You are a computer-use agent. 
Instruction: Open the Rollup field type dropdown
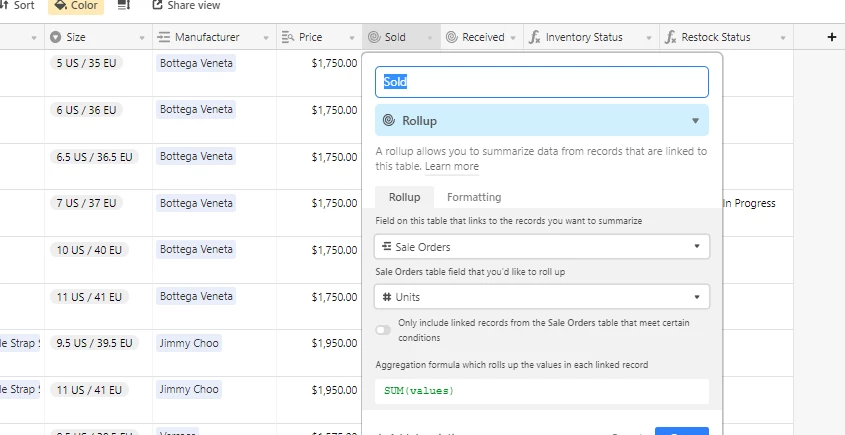tap(542, 120)
